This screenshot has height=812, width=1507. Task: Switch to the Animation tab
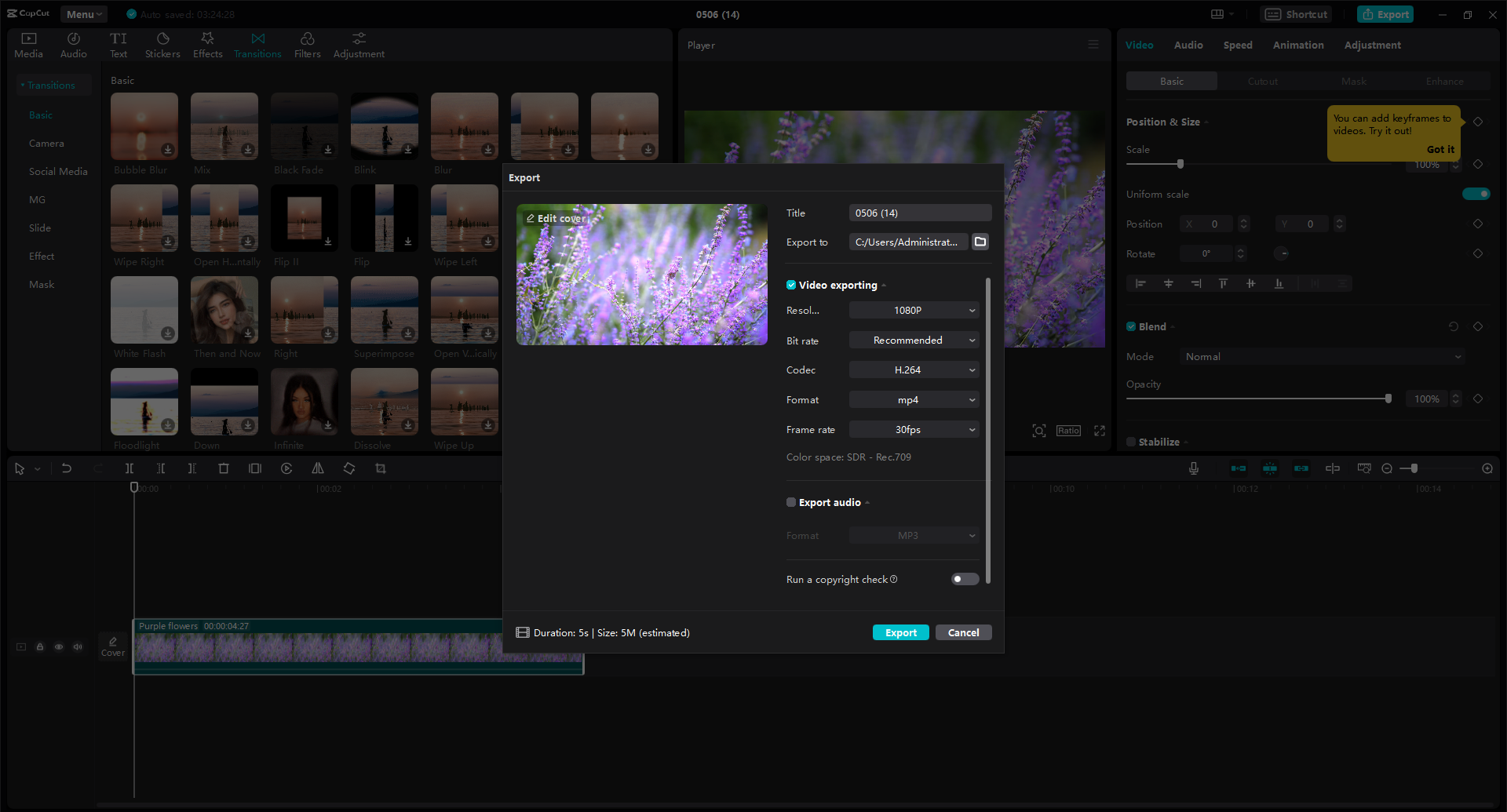pos(1297,46)
